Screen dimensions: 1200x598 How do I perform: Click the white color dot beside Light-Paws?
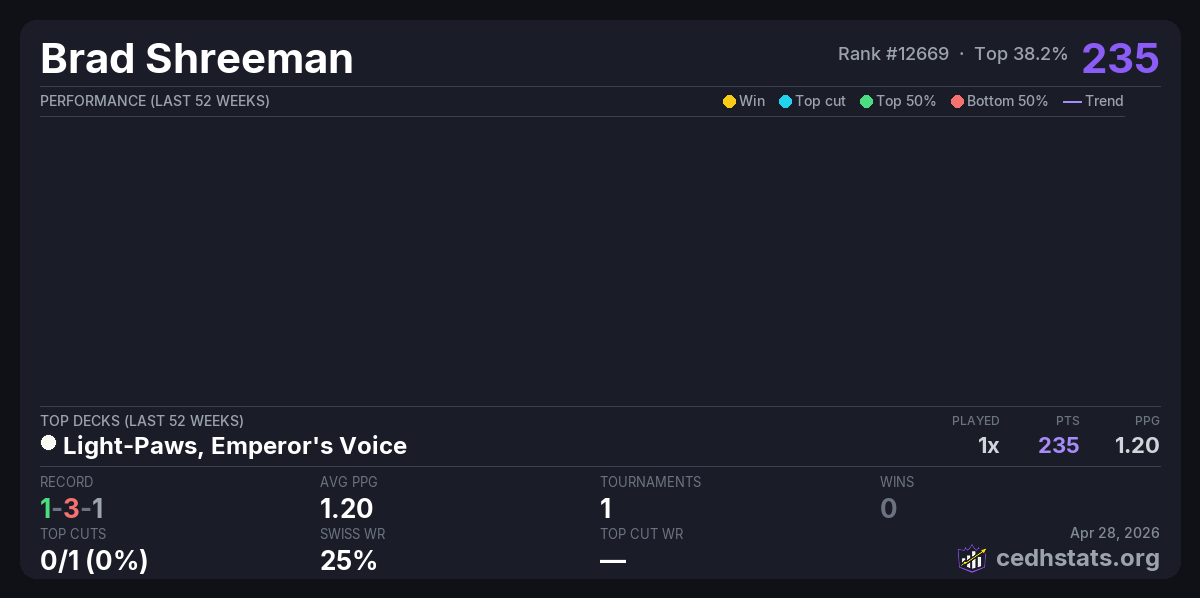pos(48,443)
